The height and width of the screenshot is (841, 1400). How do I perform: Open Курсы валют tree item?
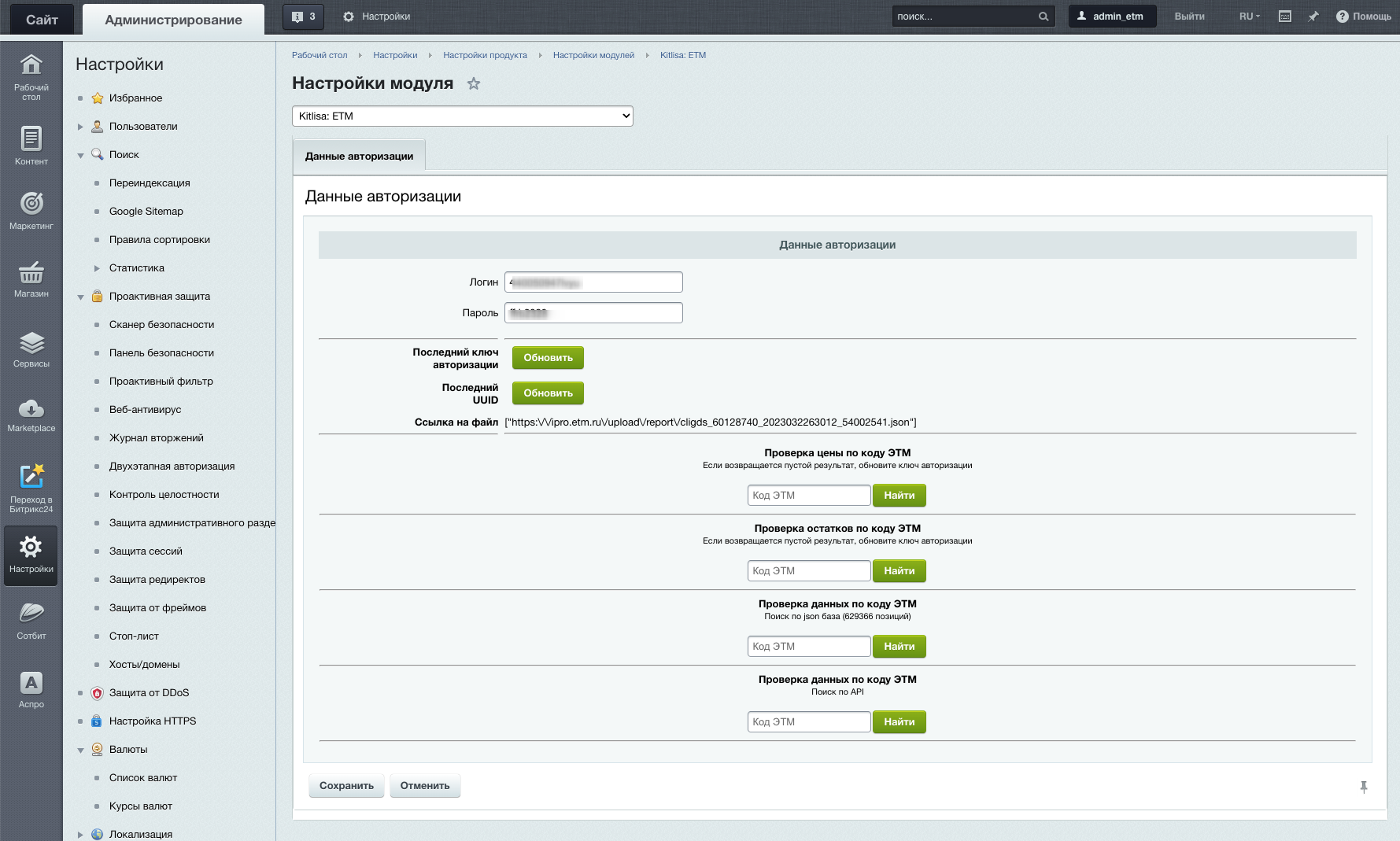click(x=141, y=806)
